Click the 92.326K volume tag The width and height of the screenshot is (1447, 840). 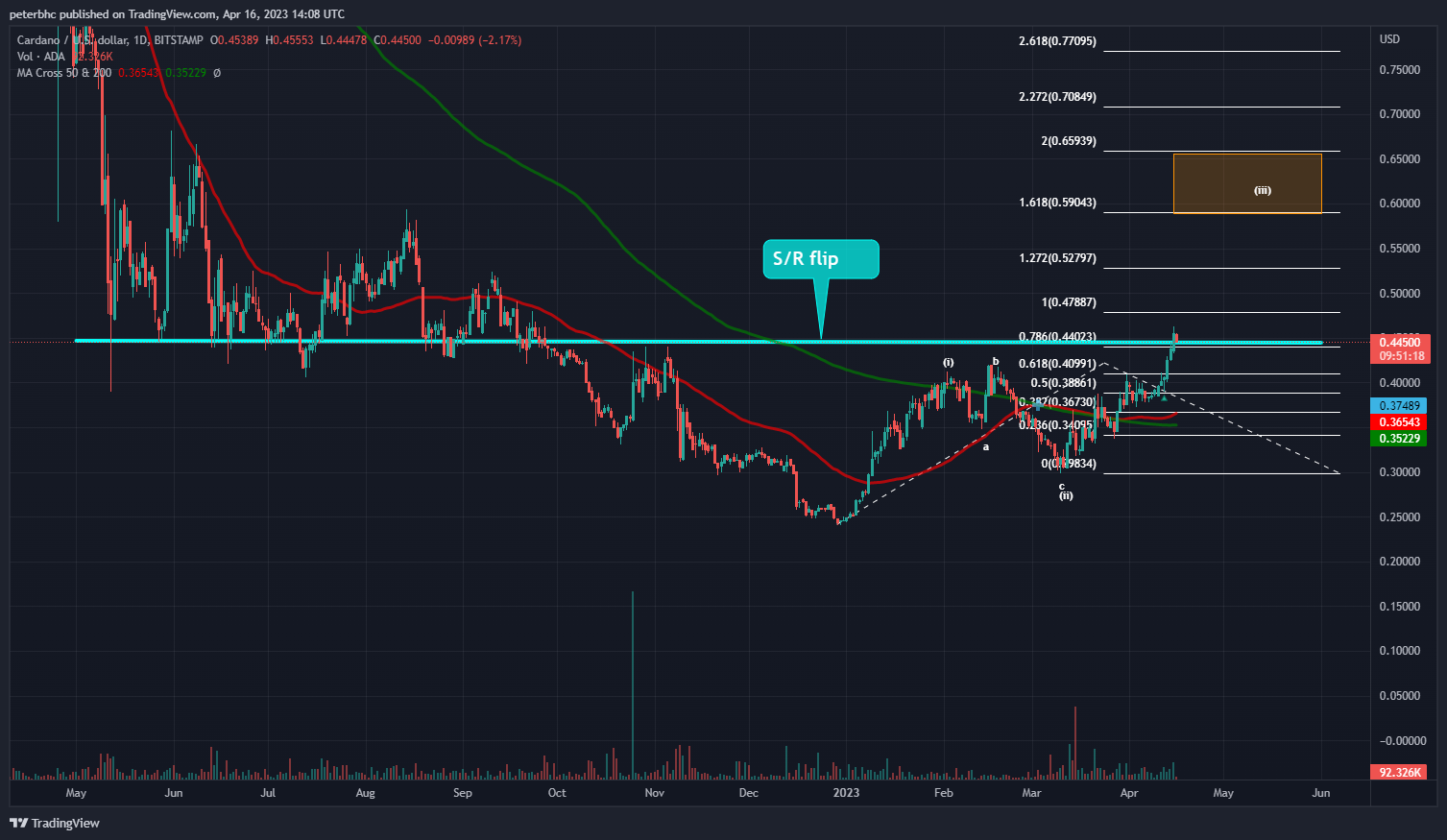(x=1399, y=772)
